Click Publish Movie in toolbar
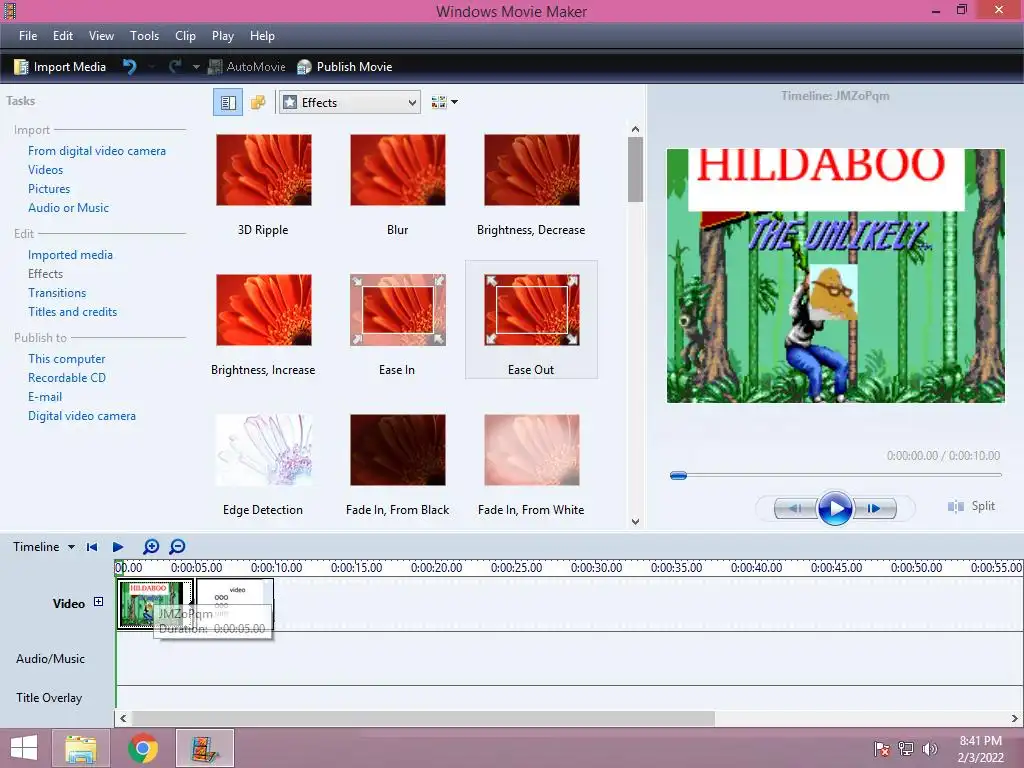The height and width of the screenshot is (768, 1024). (344, 67)
